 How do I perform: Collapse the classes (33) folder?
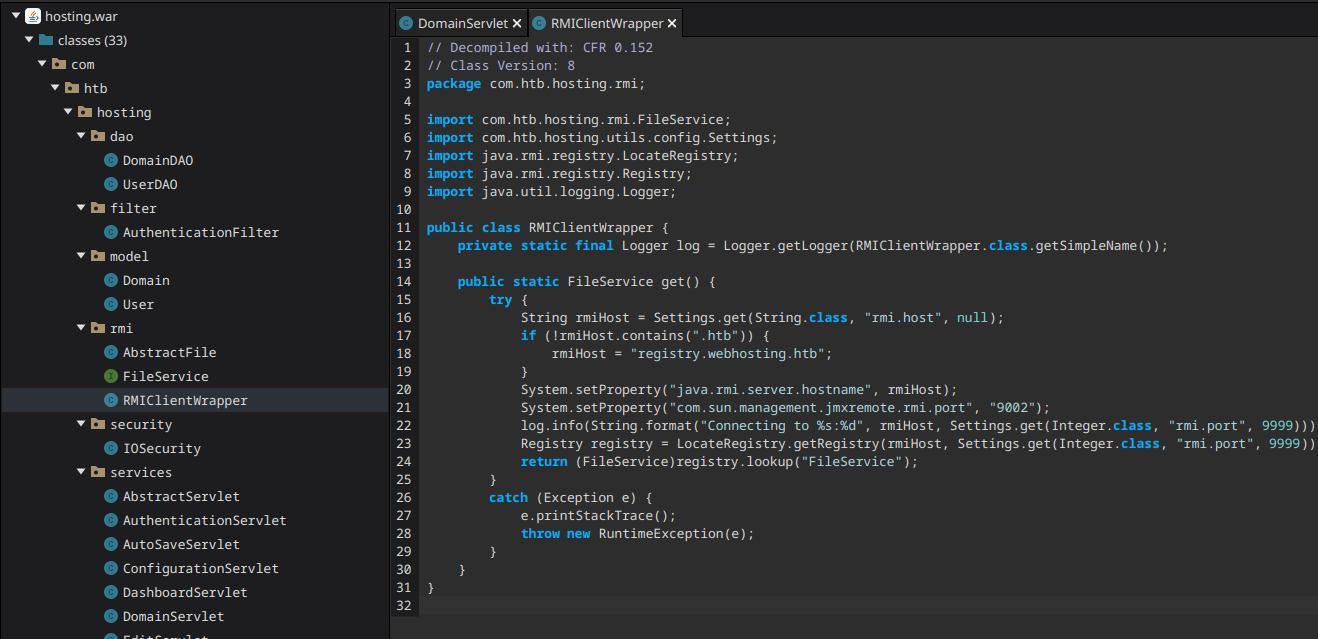click(x=29, y=40)
